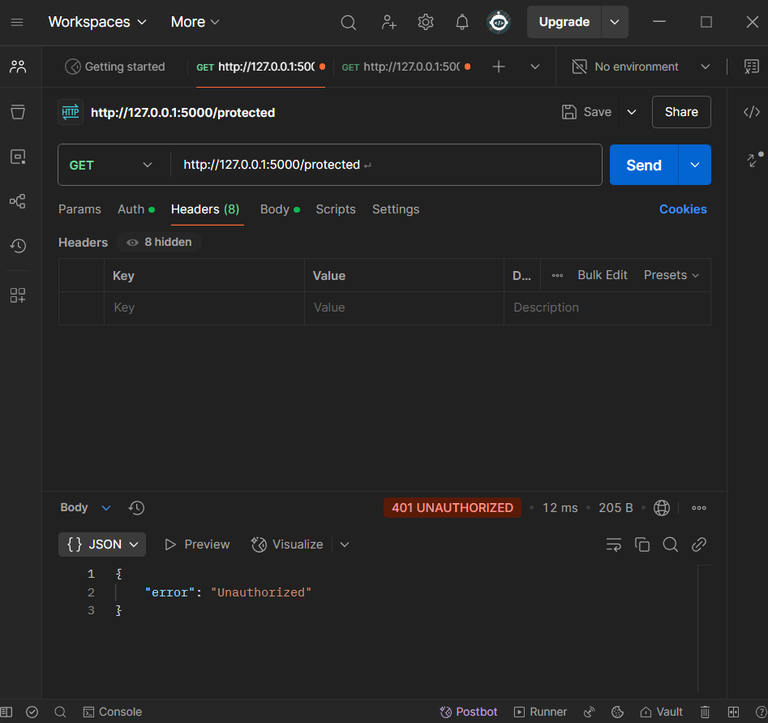The width and height of the screenshot is (768, 723).
Task: Toggle the 8 hidden headers visibility
Action: [160, 242]
